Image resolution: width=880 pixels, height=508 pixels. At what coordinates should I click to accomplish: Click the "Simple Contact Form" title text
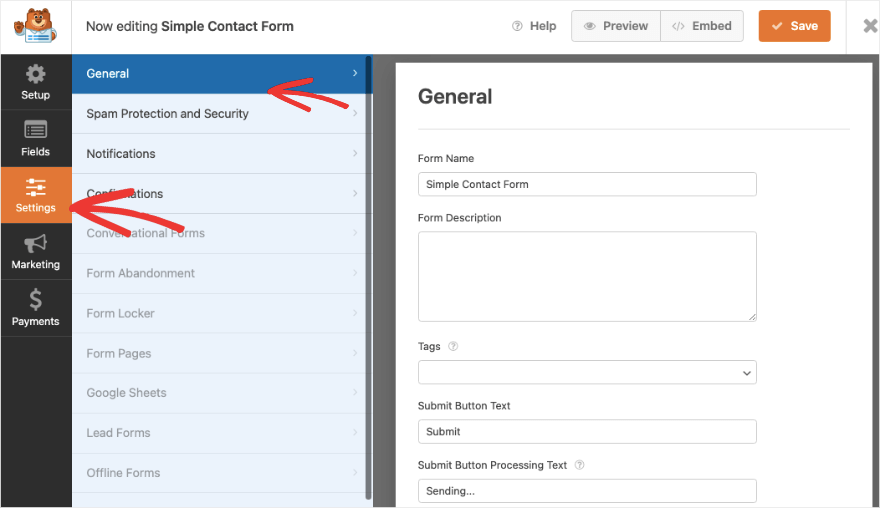227,26
